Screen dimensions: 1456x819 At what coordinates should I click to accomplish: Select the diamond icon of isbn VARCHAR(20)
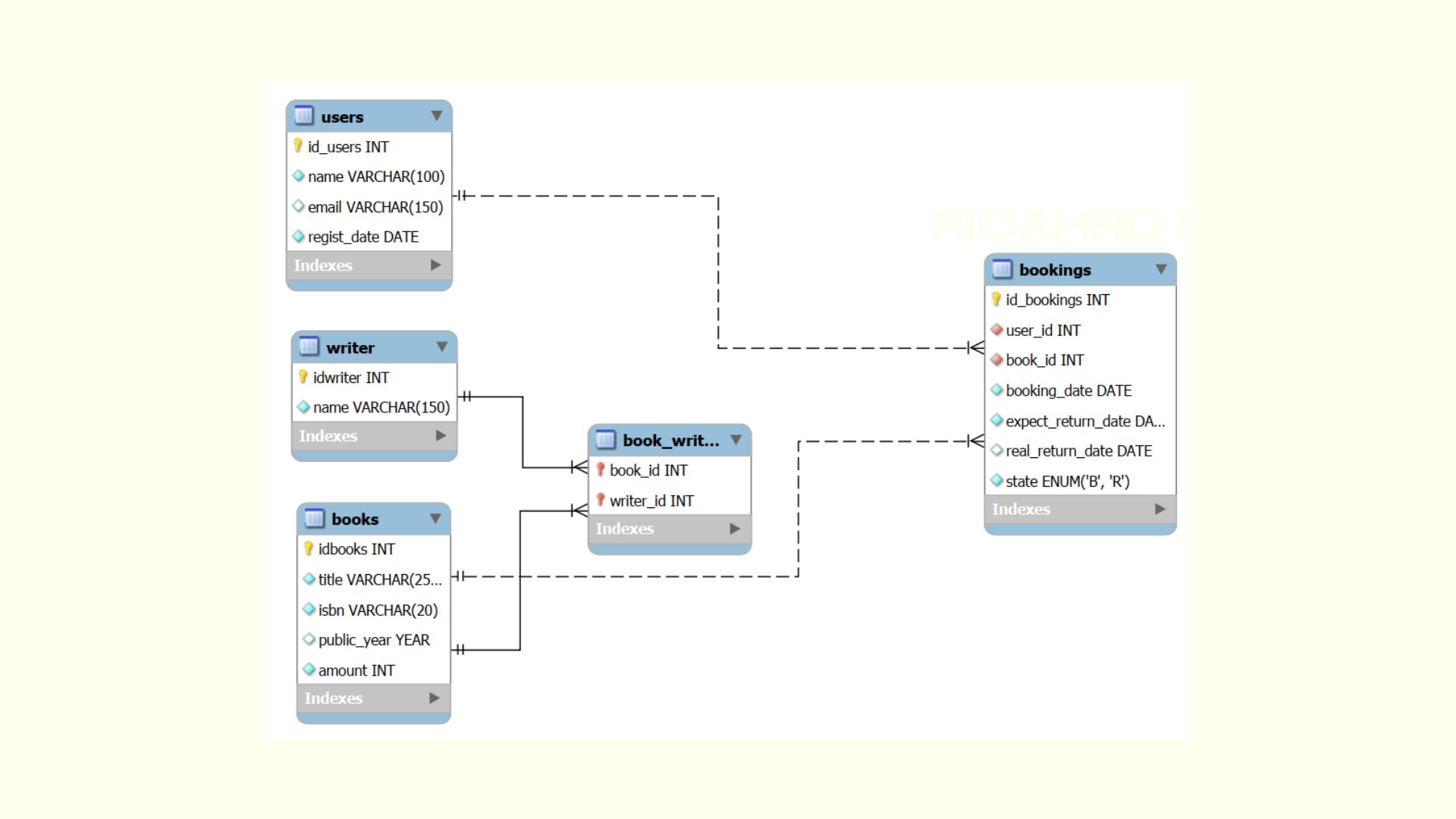309,609
